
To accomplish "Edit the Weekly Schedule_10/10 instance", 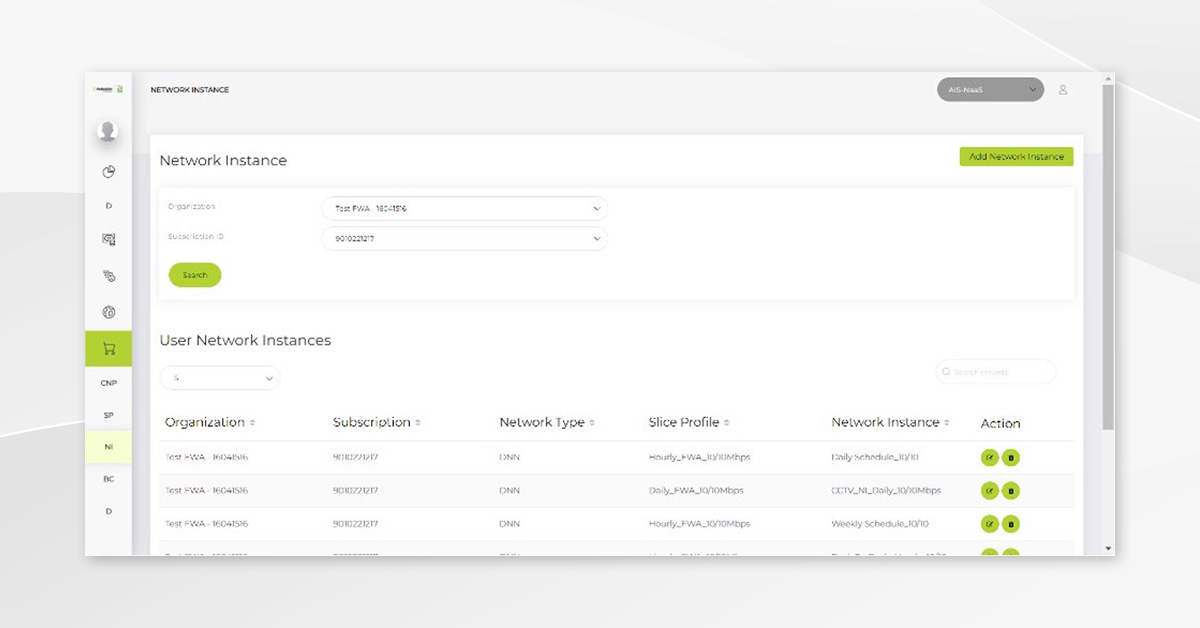I will [x=990, y=524].
